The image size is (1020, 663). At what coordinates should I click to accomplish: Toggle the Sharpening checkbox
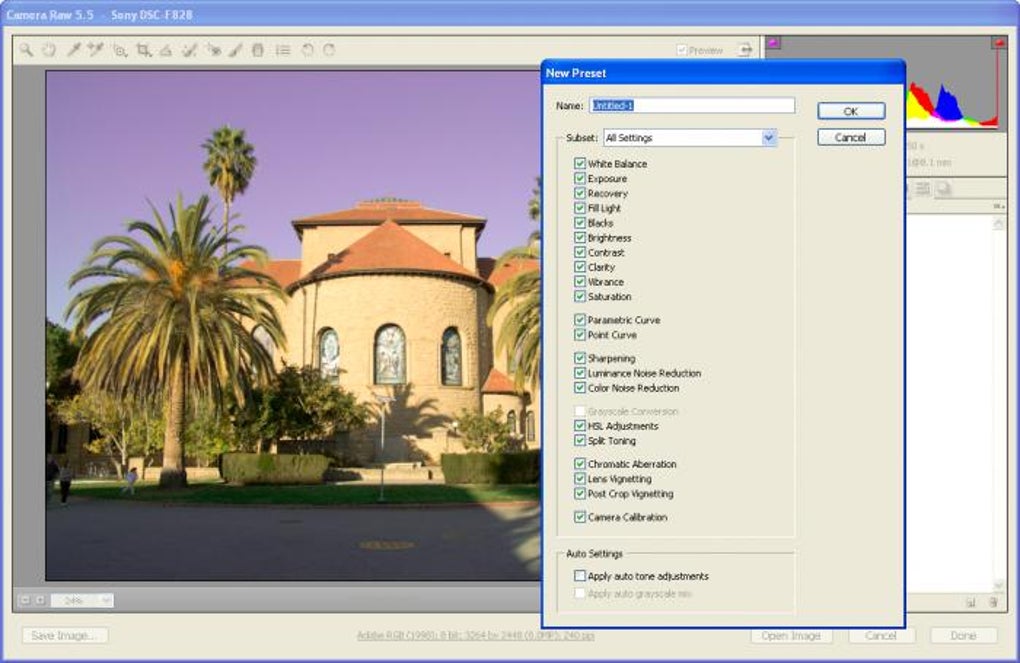click(x=580, y=358)
